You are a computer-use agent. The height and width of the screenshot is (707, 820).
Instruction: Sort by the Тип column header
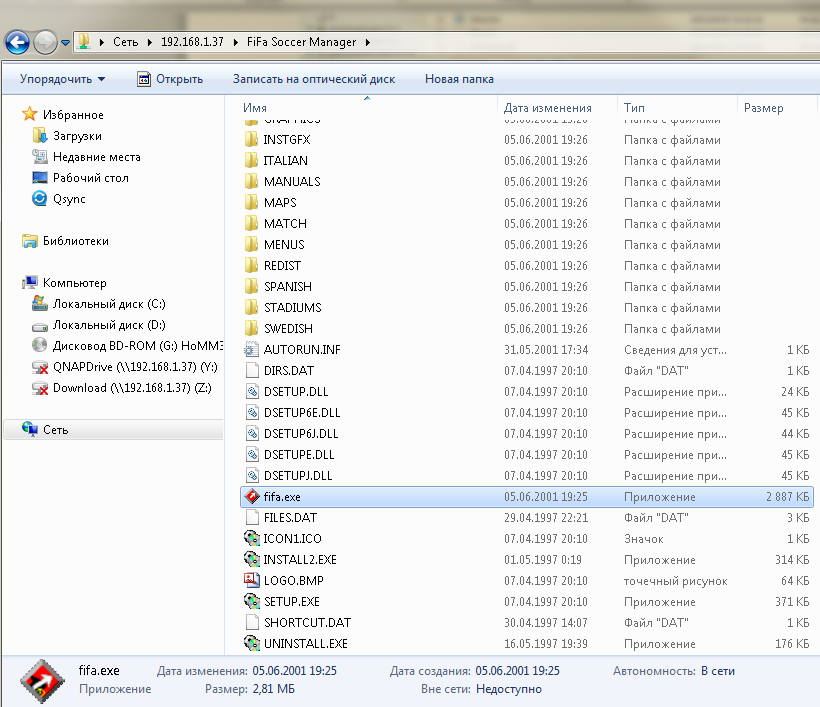point(634,108)
